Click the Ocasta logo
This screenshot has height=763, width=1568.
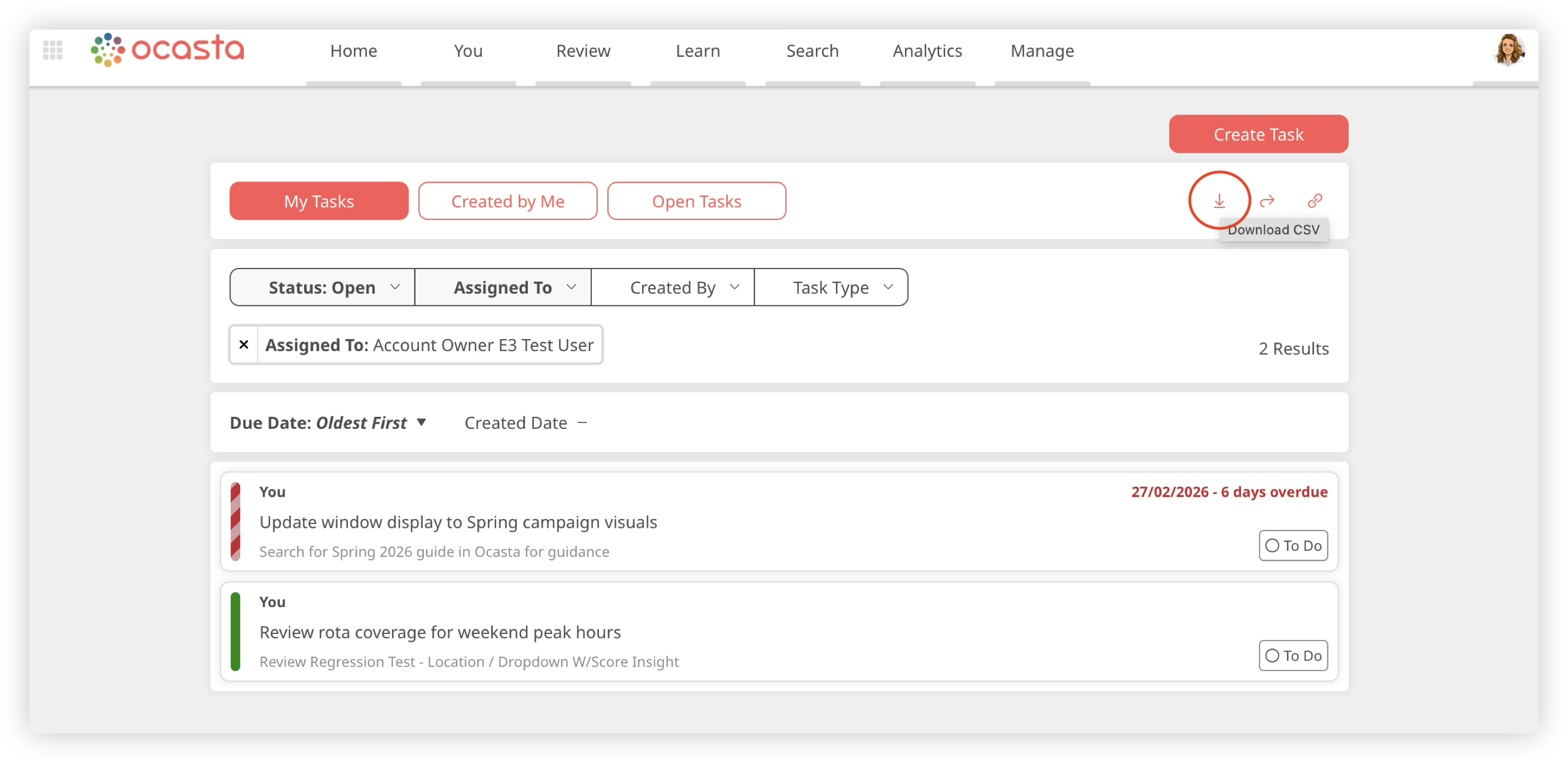tap(167, 49)
